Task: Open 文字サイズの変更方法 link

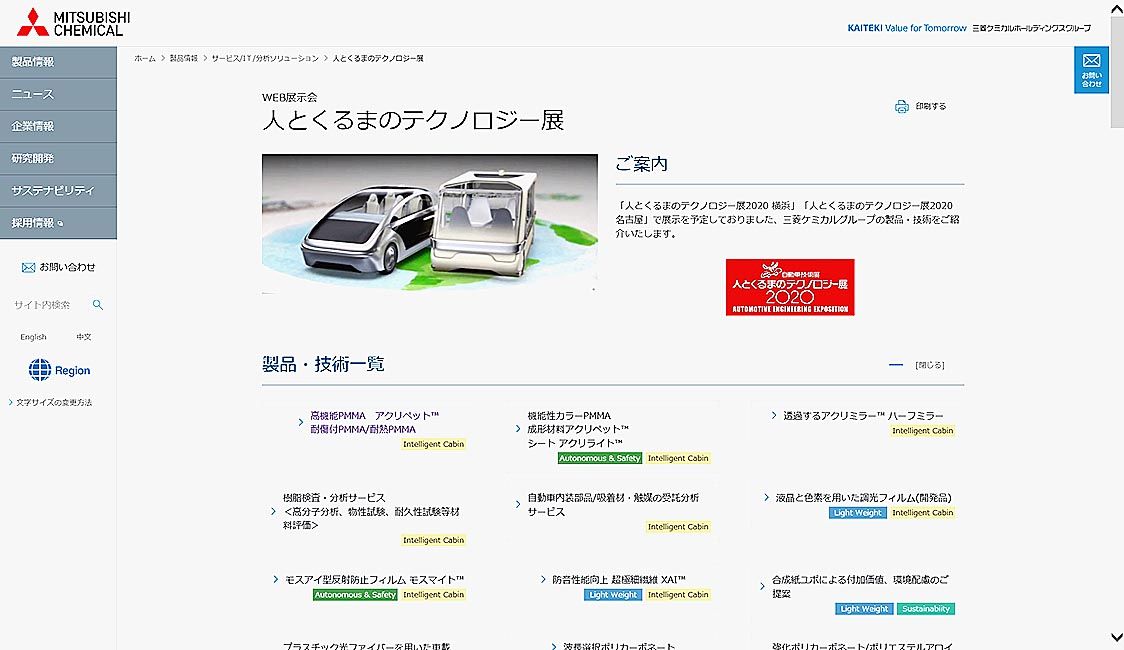Action: [x=54, y=403]
